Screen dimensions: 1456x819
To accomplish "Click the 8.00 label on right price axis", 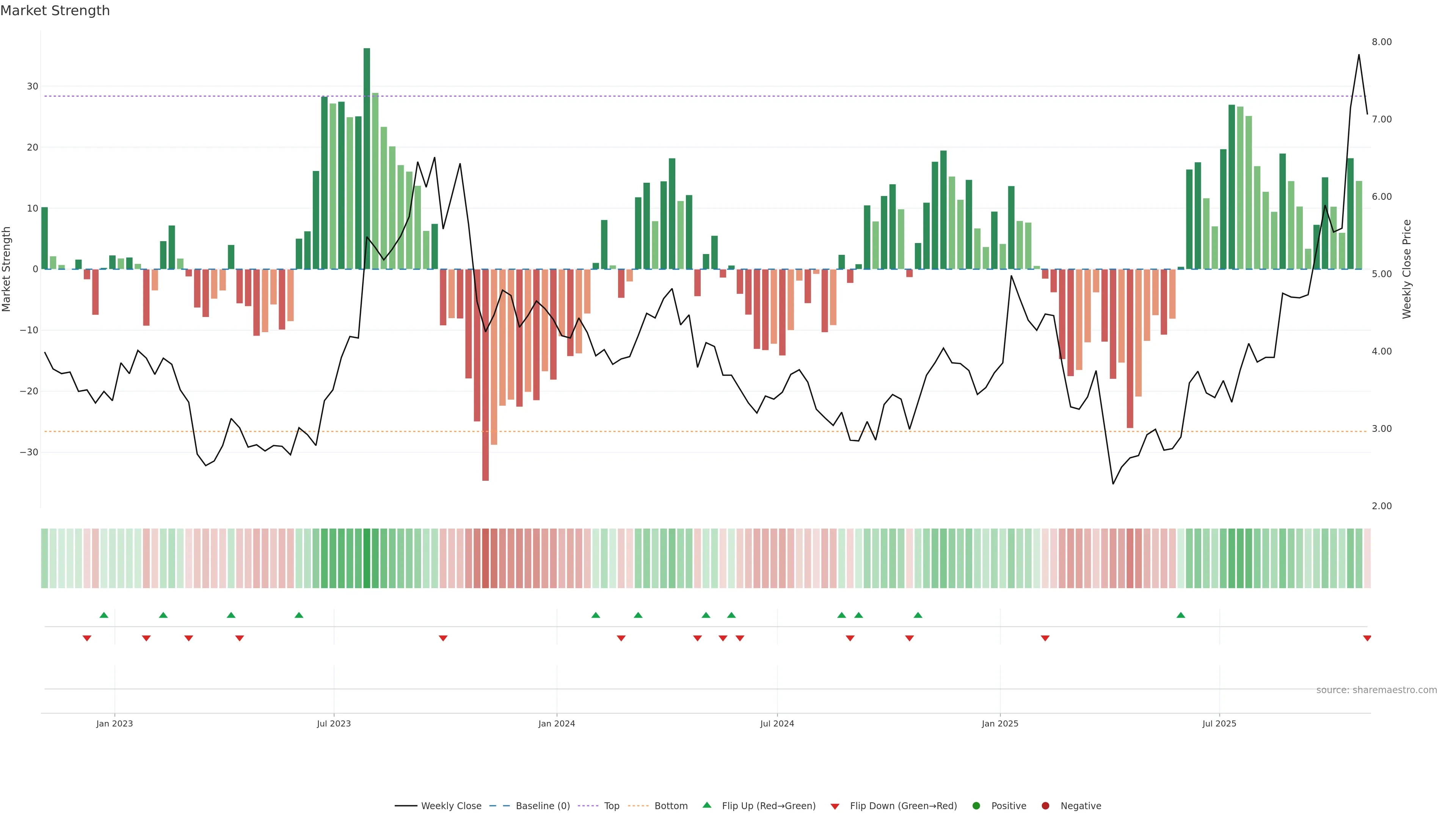I will (1381, 42).
